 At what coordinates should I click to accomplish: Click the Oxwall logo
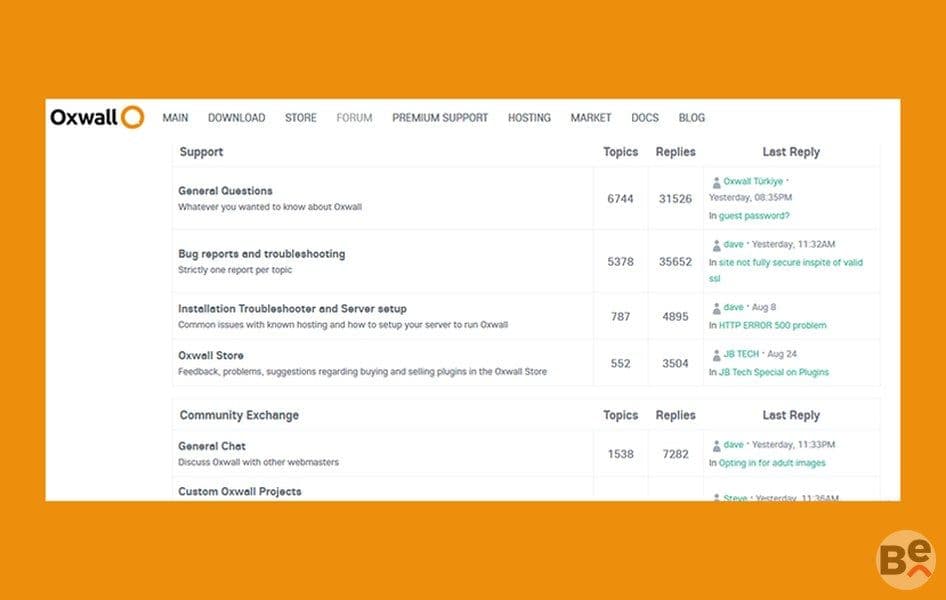pos(97,117)
